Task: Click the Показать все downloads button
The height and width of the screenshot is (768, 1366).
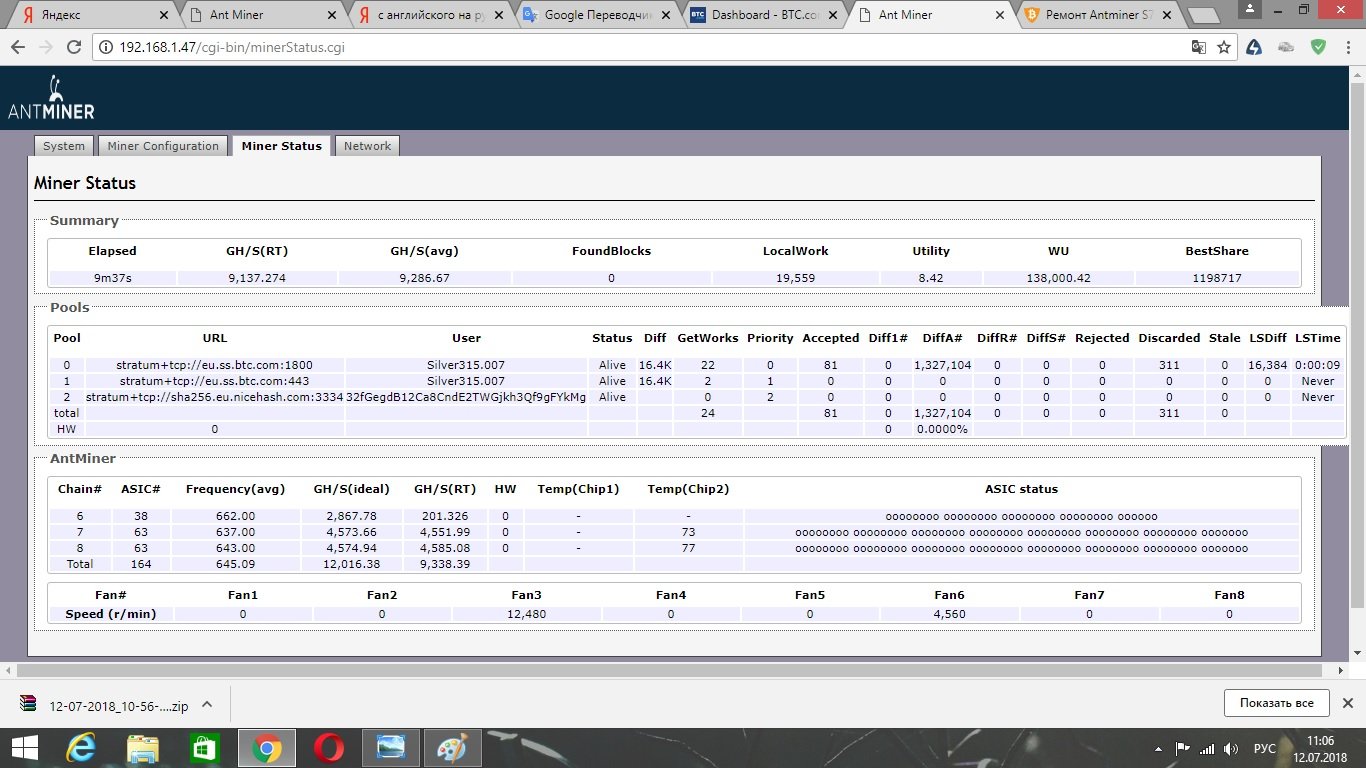Action: (x=1276, y=703)
